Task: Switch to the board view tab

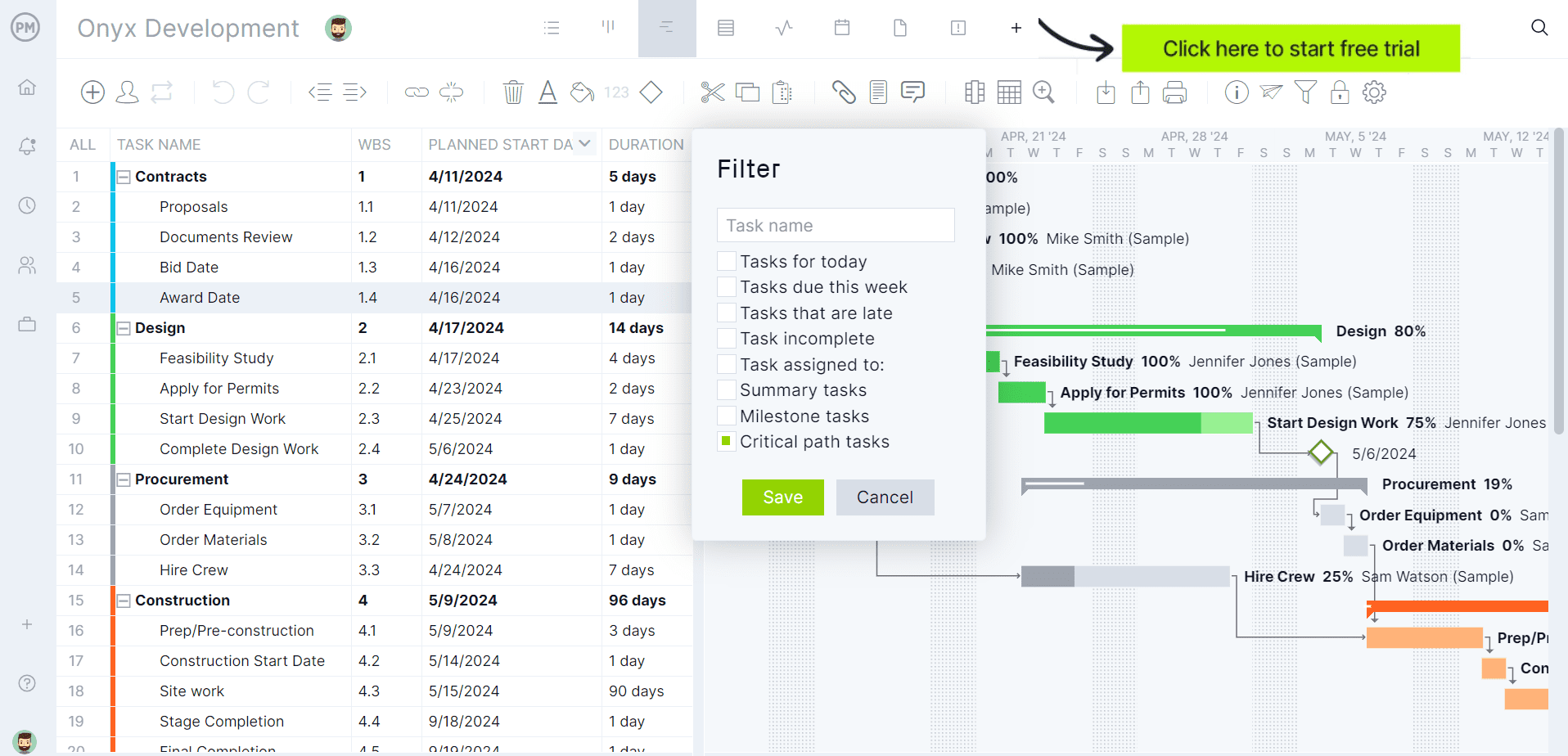Action: click(x=608, y=29)
